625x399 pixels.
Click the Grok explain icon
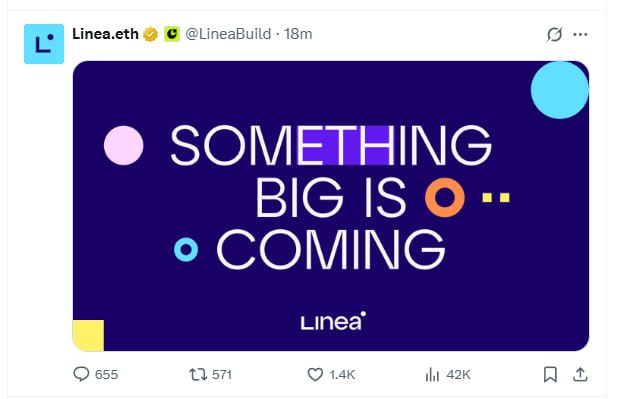coord(554,34)
